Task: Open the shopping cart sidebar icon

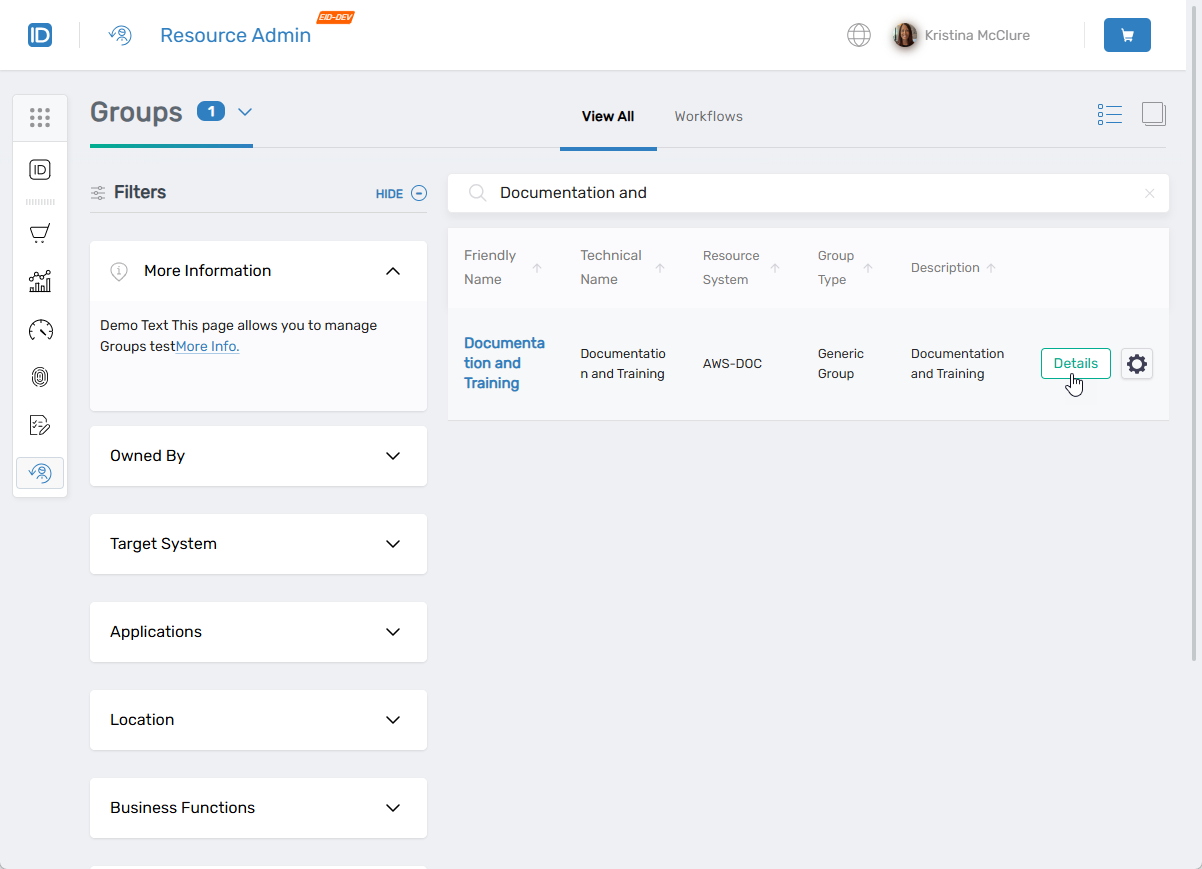Action: click(40, 233)
